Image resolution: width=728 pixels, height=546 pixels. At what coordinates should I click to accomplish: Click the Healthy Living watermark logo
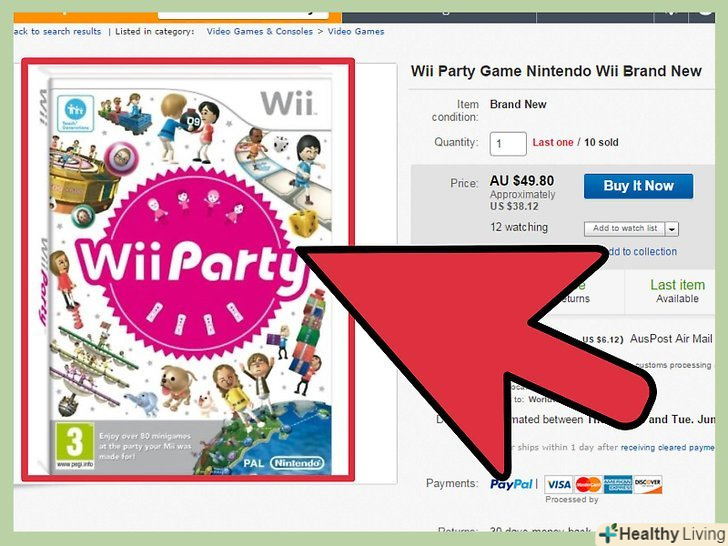663,534
